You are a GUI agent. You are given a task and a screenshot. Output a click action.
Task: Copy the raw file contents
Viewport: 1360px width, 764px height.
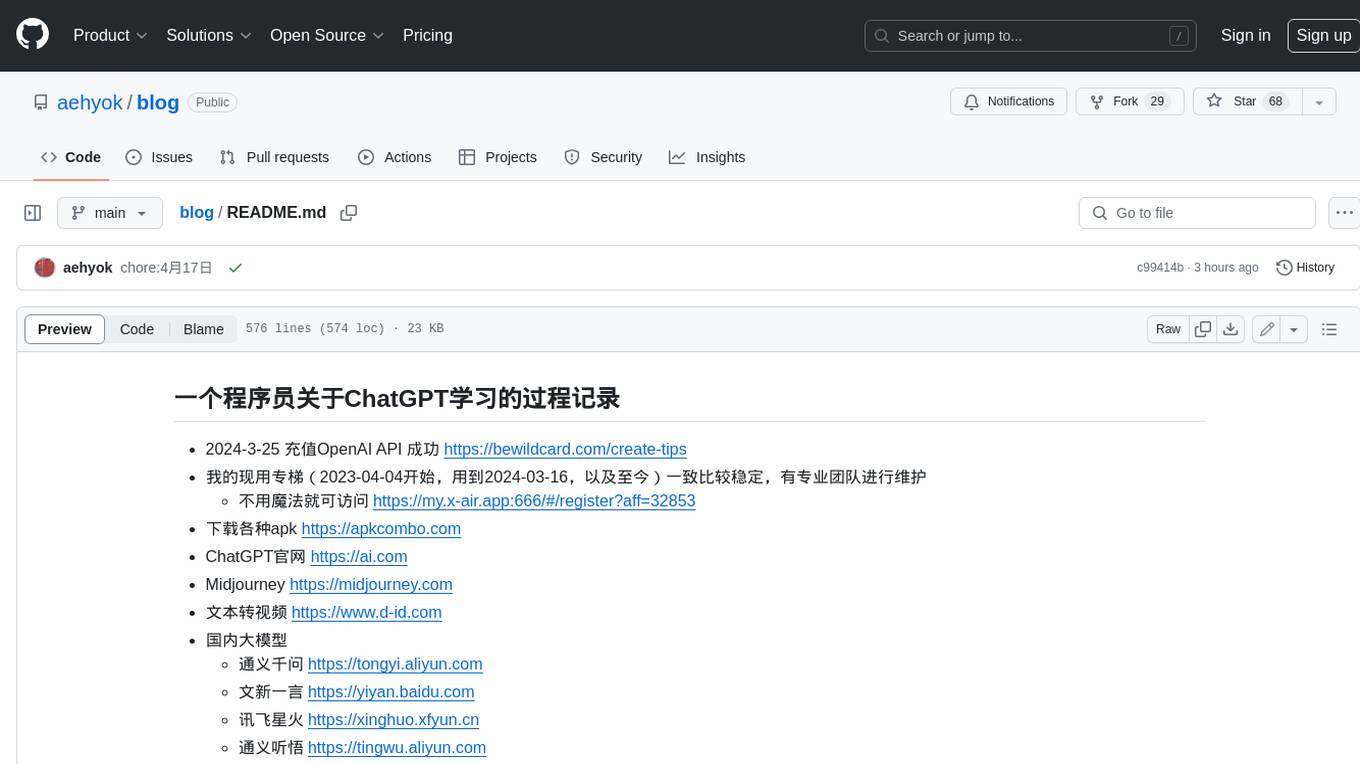coord(1203,329)
